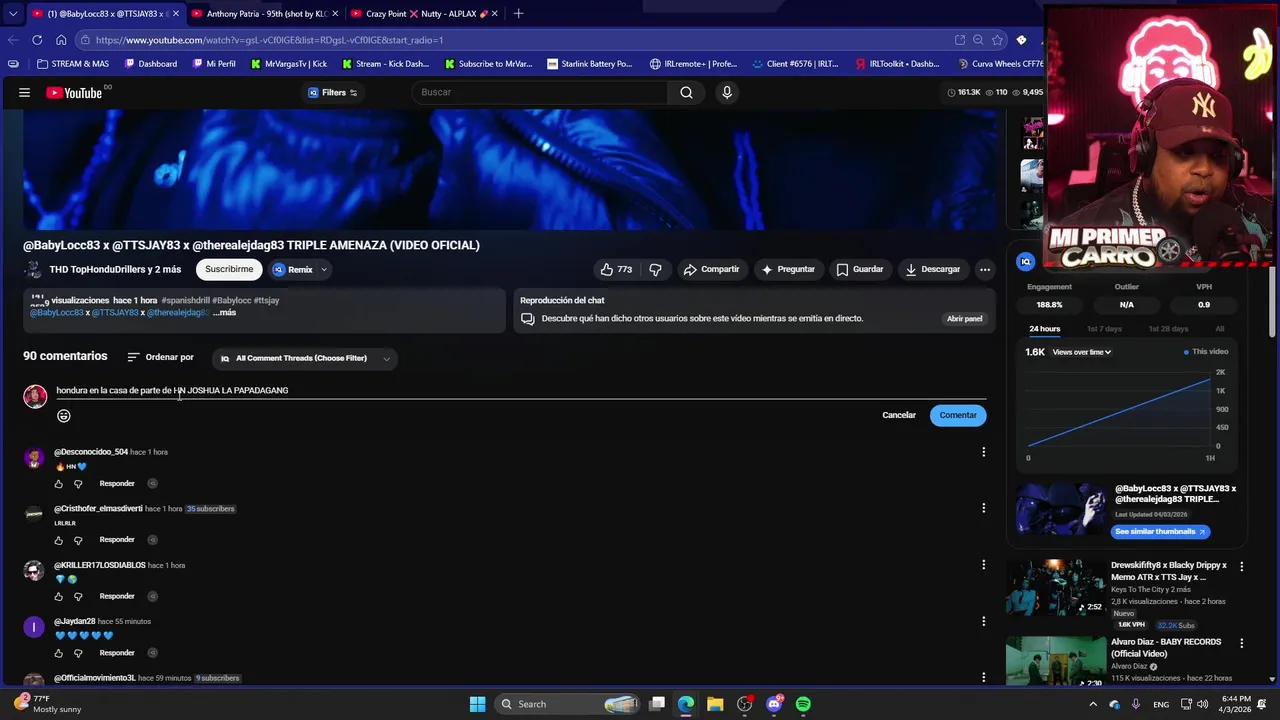Open the Compartir share option
This screenshot has height=720, width=1280.
tap(711, 269)
